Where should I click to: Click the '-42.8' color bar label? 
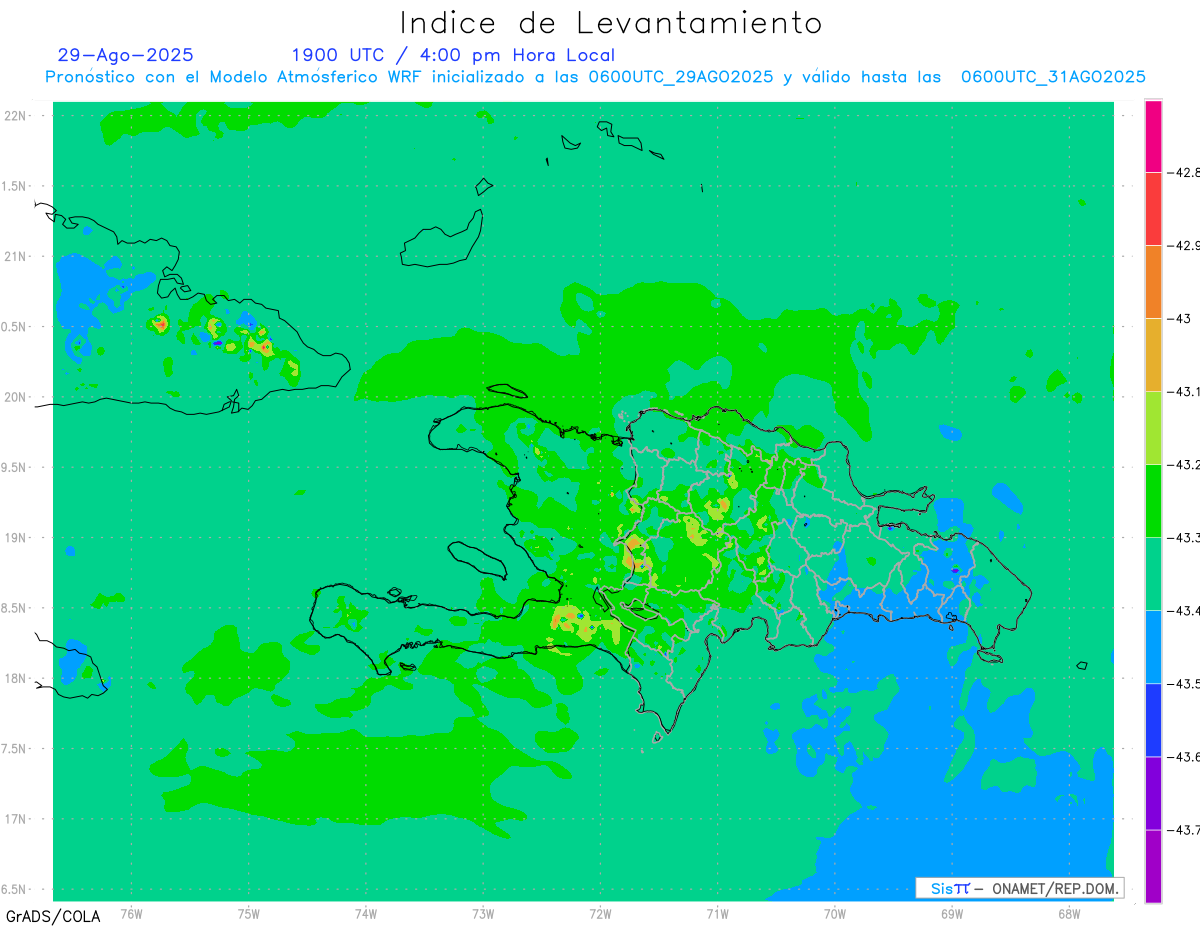(x=1184, y=172)
